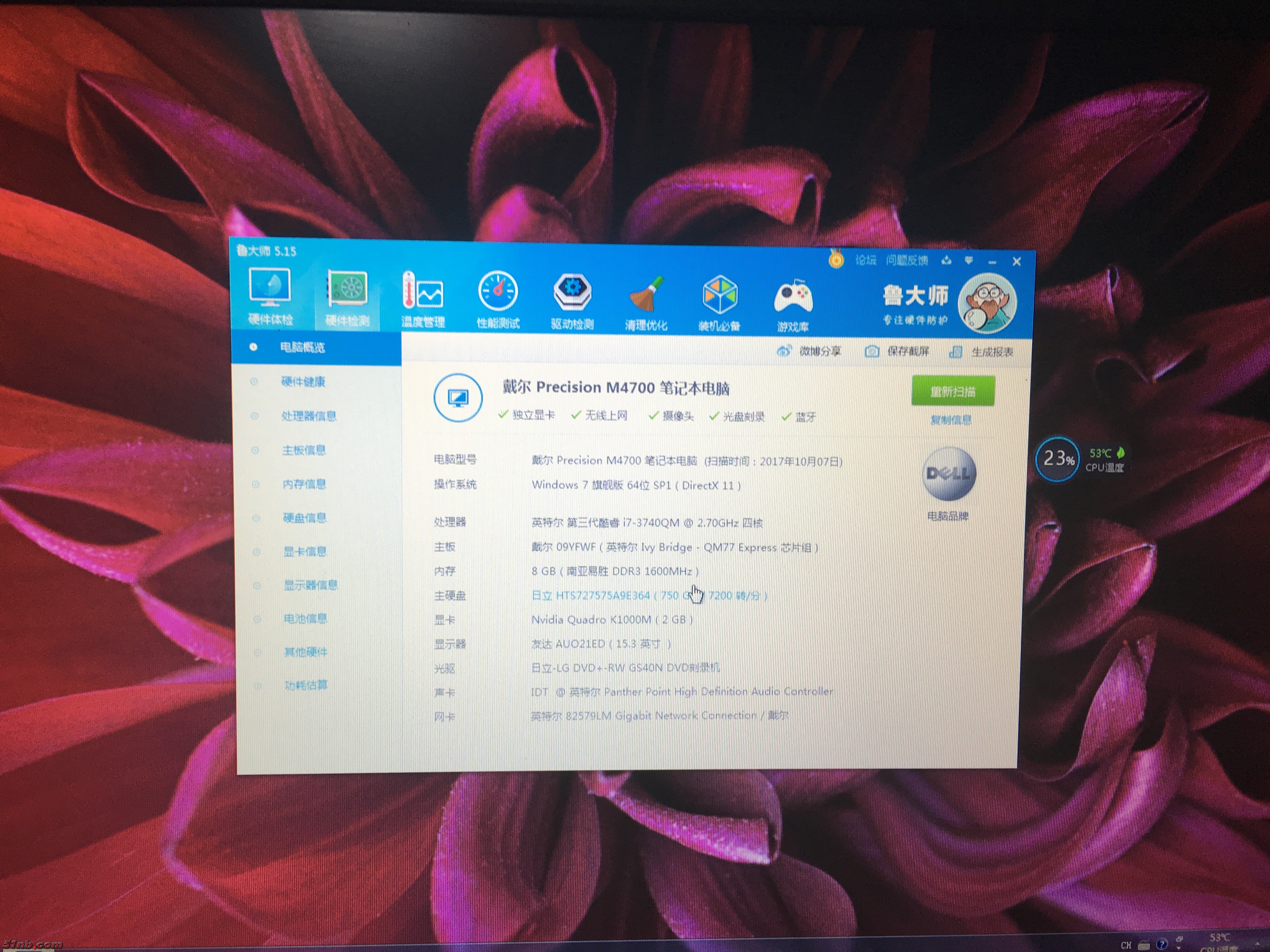Click the 鲁大师 old man avatar
The height and width of the screenshot is (952, 1270).
(987, 303)
